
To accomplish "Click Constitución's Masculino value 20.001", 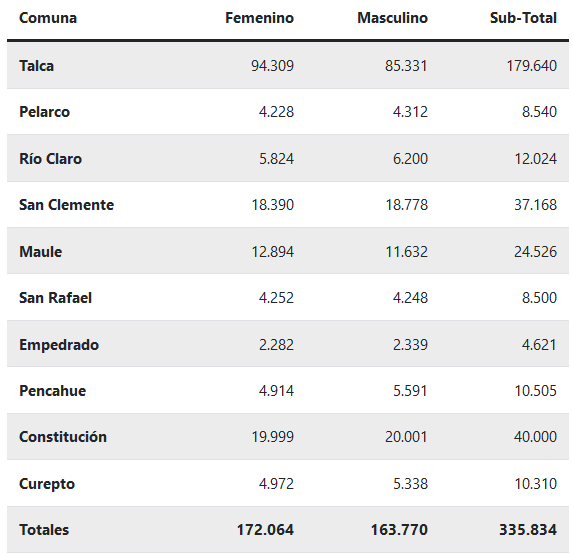I will click(406, 436).
